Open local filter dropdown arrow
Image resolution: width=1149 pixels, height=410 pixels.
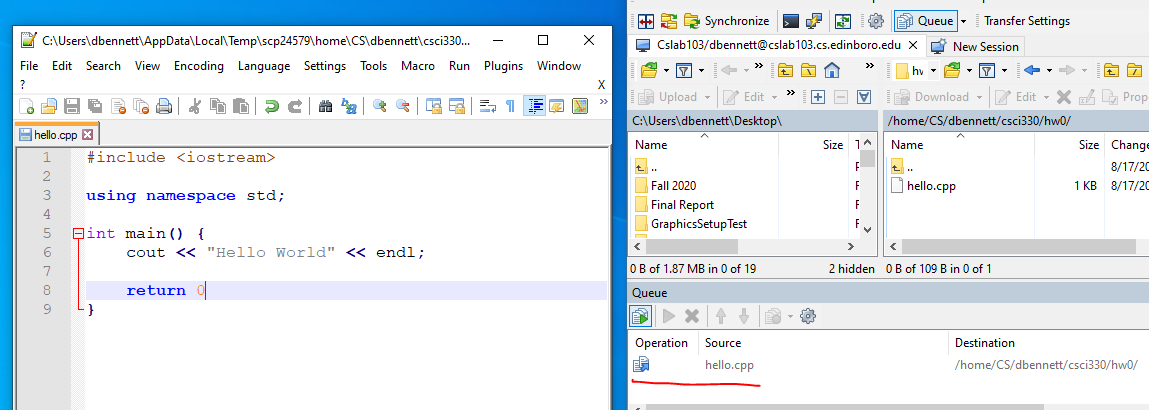701,71
